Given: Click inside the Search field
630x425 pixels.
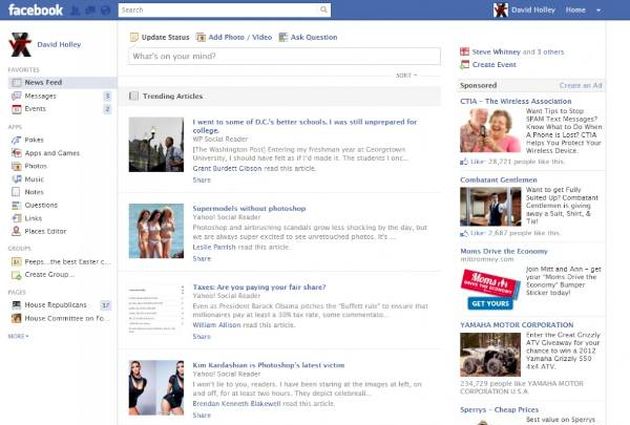Looking at the screenshot, I should [x=224, y=10].
